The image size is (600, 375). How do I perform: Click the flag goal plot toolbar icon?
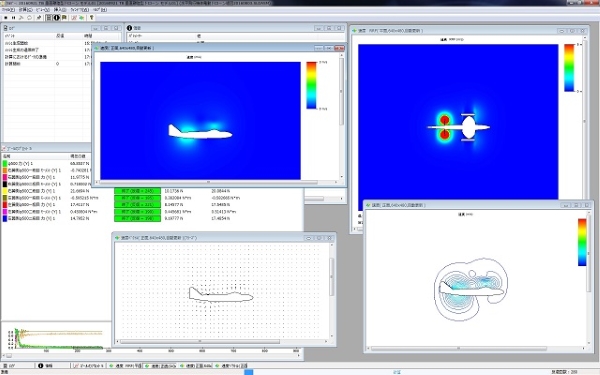click(64, 18)
